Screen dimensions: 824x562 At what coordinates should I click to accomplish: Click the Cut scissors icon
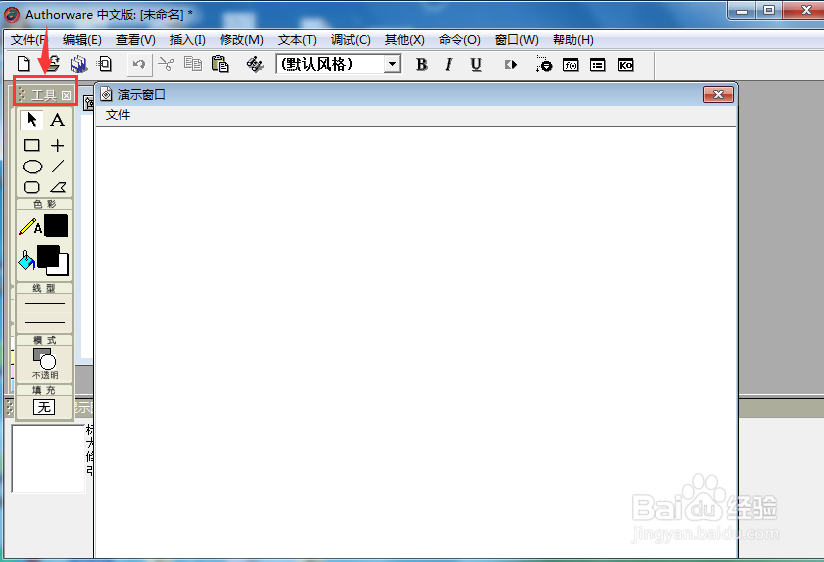click(x=166, y=65)
